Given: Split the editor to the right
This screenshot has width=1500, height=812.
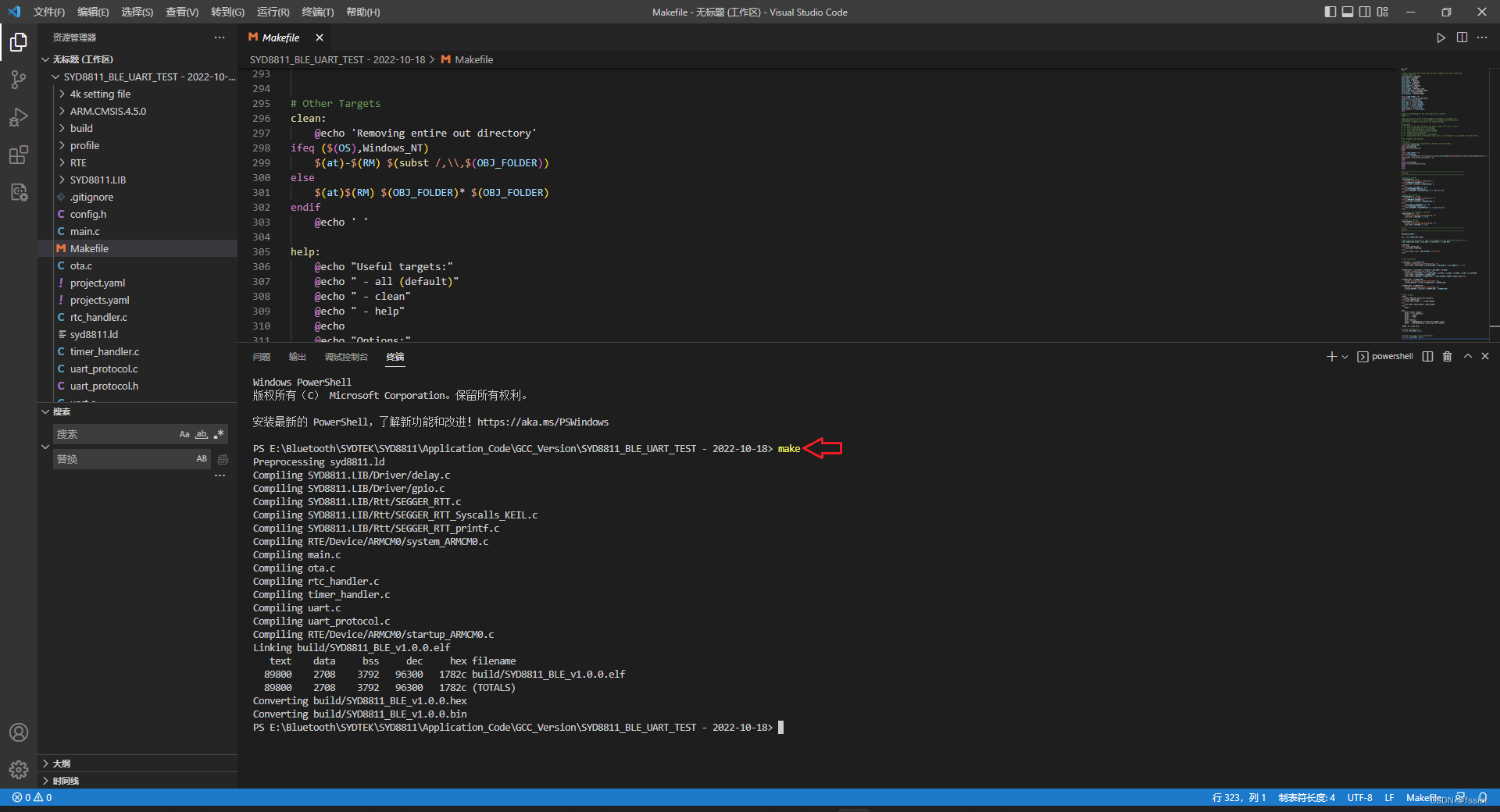Looking at the screenshot, I should pyautogui.click(x=1462, y=37).
